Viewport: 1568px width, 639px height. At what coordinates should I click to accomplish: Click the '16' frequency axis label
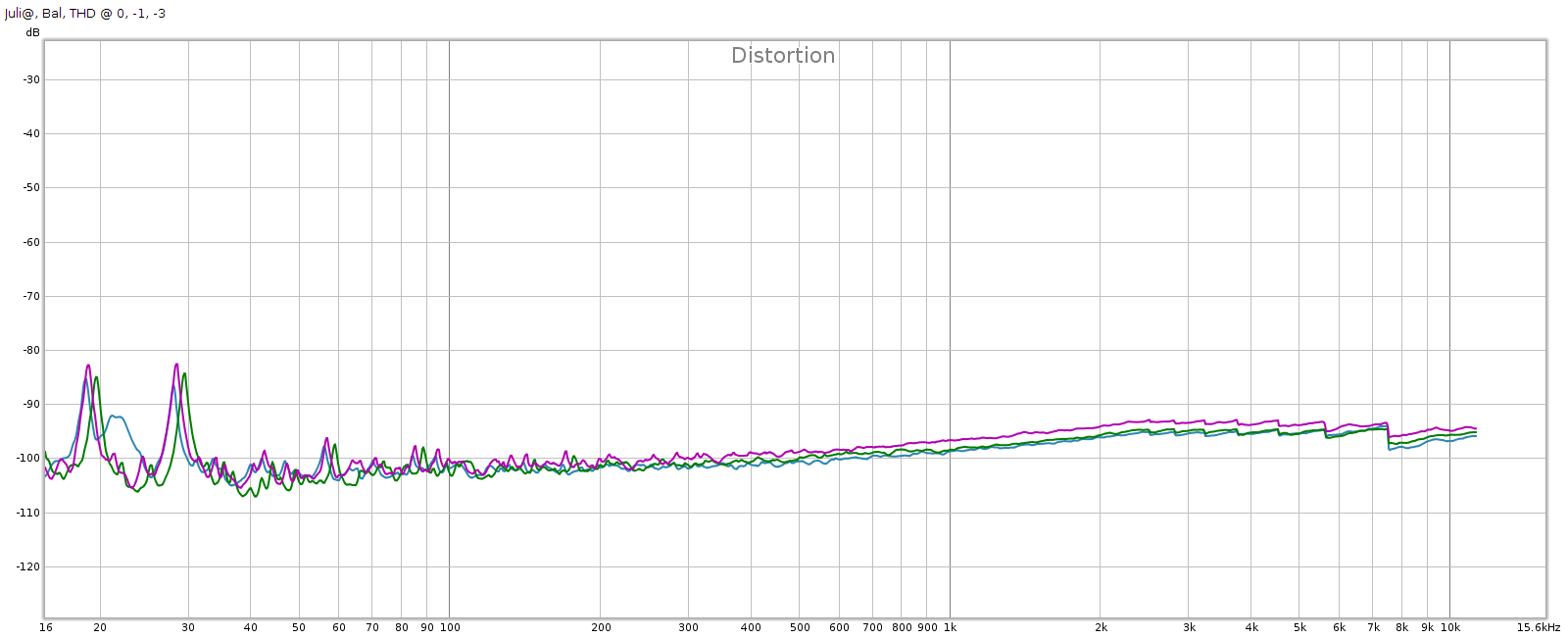(x=46, y=628)
